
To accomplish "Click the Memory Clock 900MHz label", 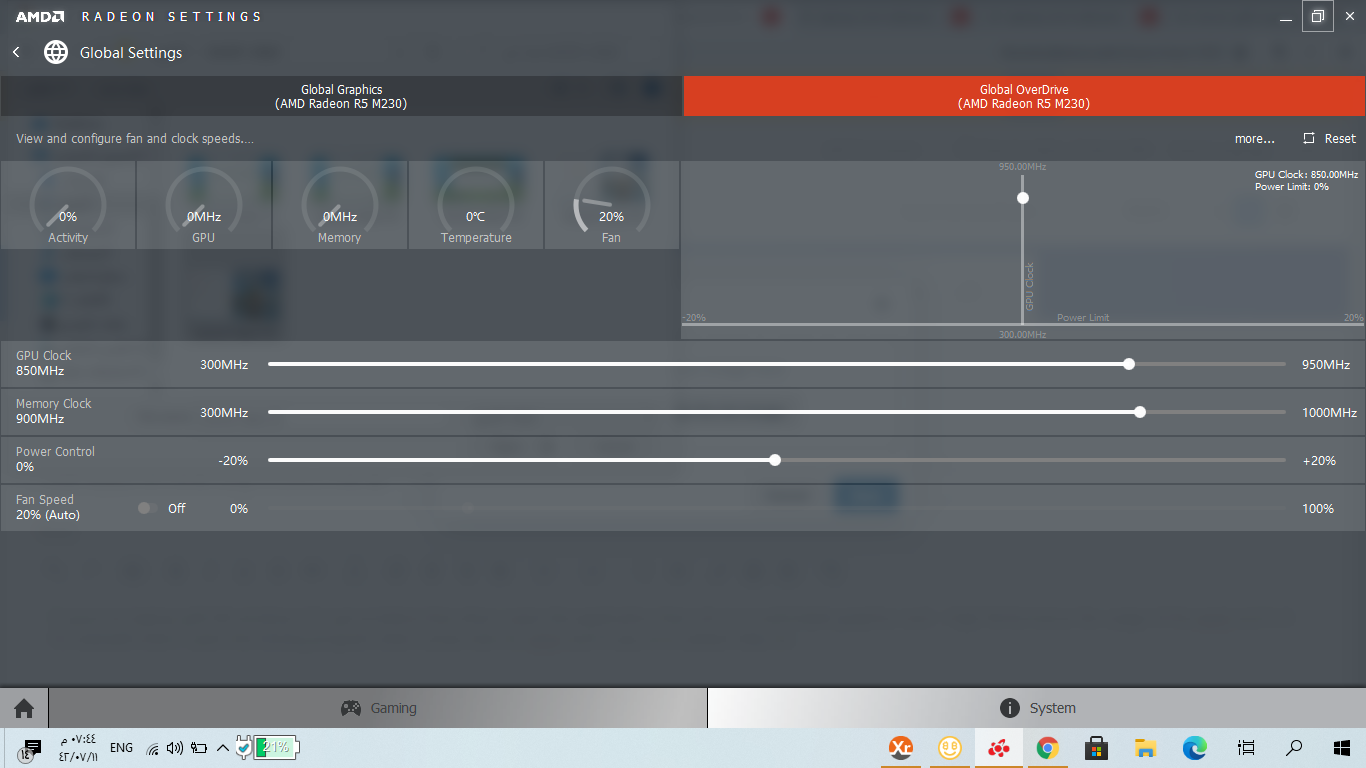I will [x=53, y=411].
